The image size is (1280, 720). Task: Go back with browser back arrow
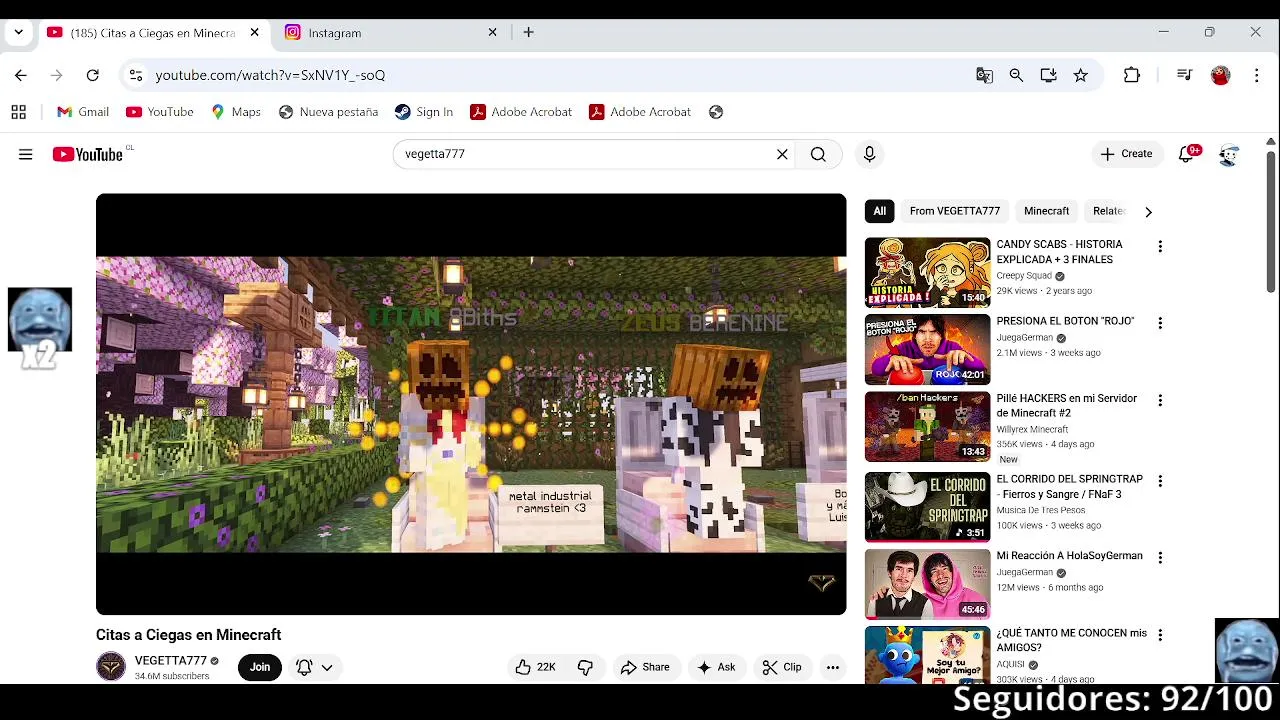coord(21,75)
